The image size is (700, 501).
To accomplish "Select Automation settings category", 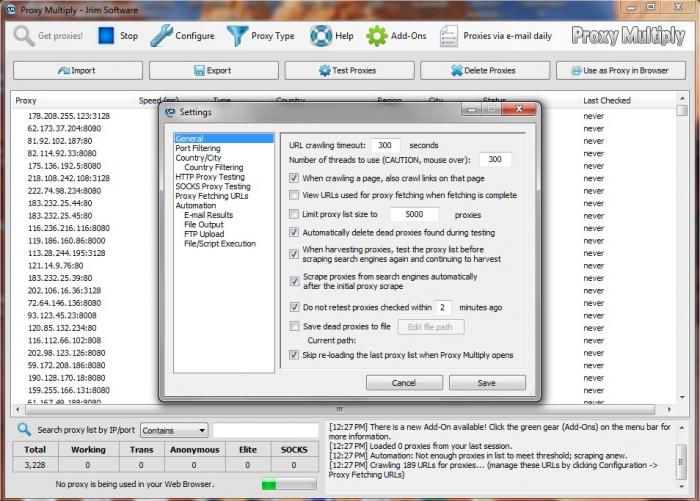I will tap(196, 205).
